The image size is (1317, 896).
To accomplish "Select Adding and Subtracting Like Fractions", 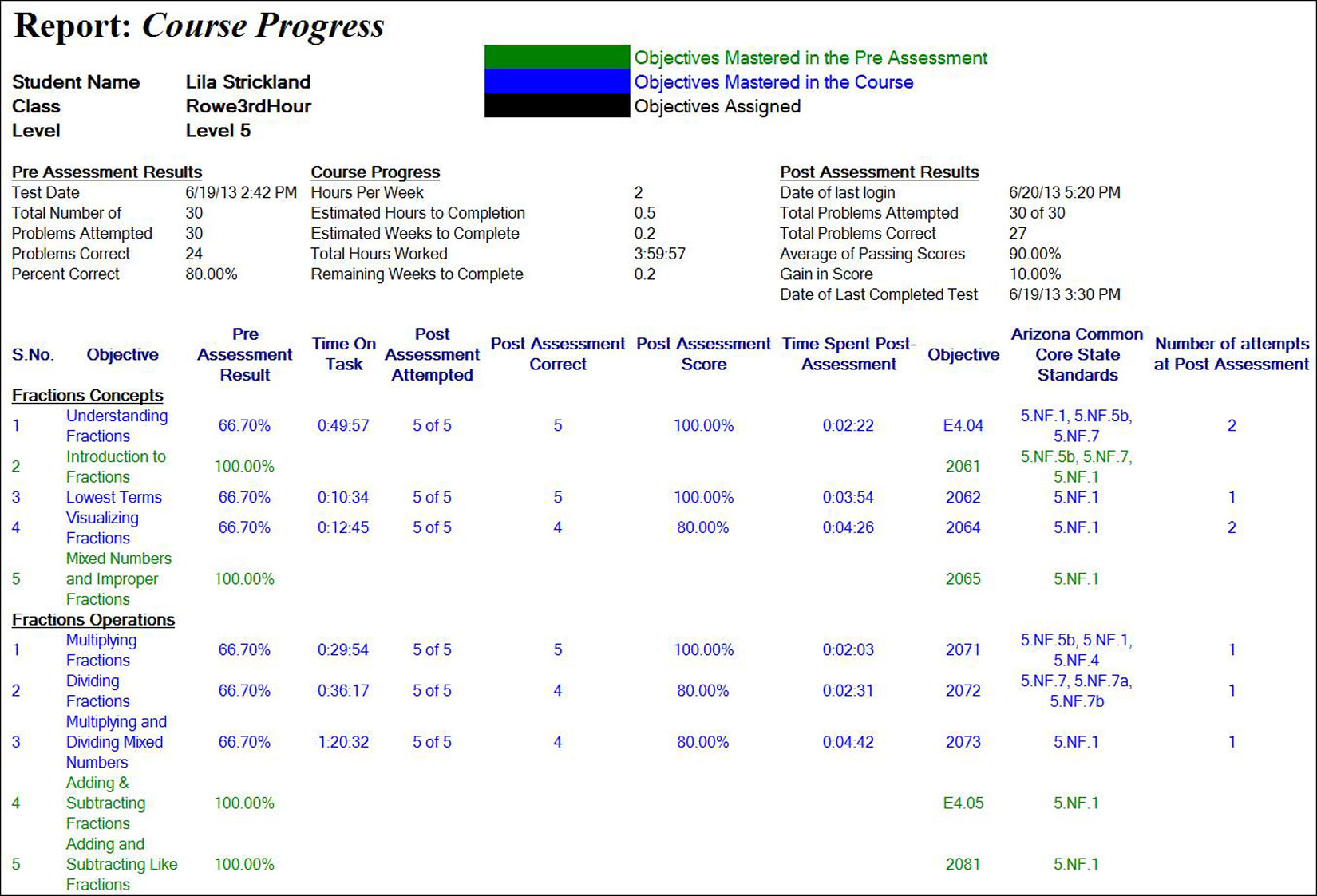I will coord(121,864).
